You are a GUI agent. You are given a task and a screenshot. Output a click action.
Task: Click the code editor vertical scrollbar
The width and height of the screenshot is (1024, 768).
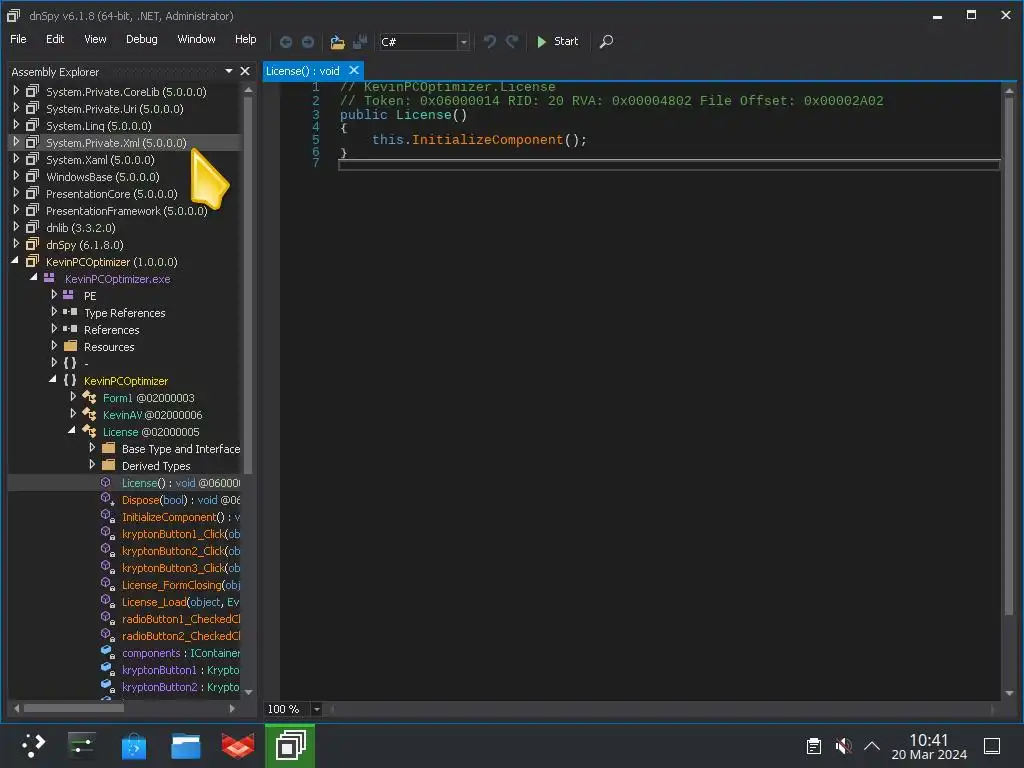(x=1009, y=356)
